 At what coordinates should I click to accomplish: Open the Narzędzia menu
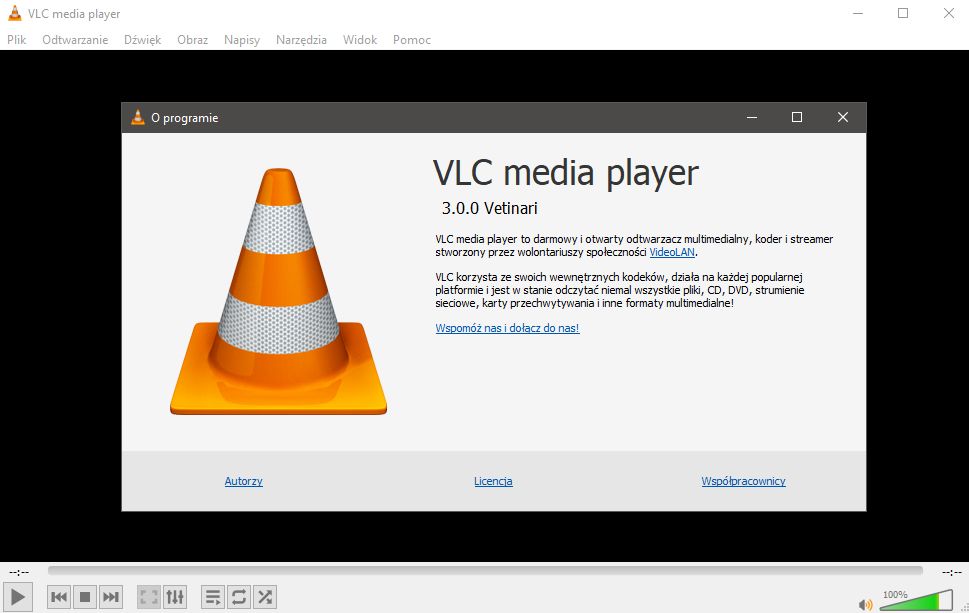coord(302,40)
